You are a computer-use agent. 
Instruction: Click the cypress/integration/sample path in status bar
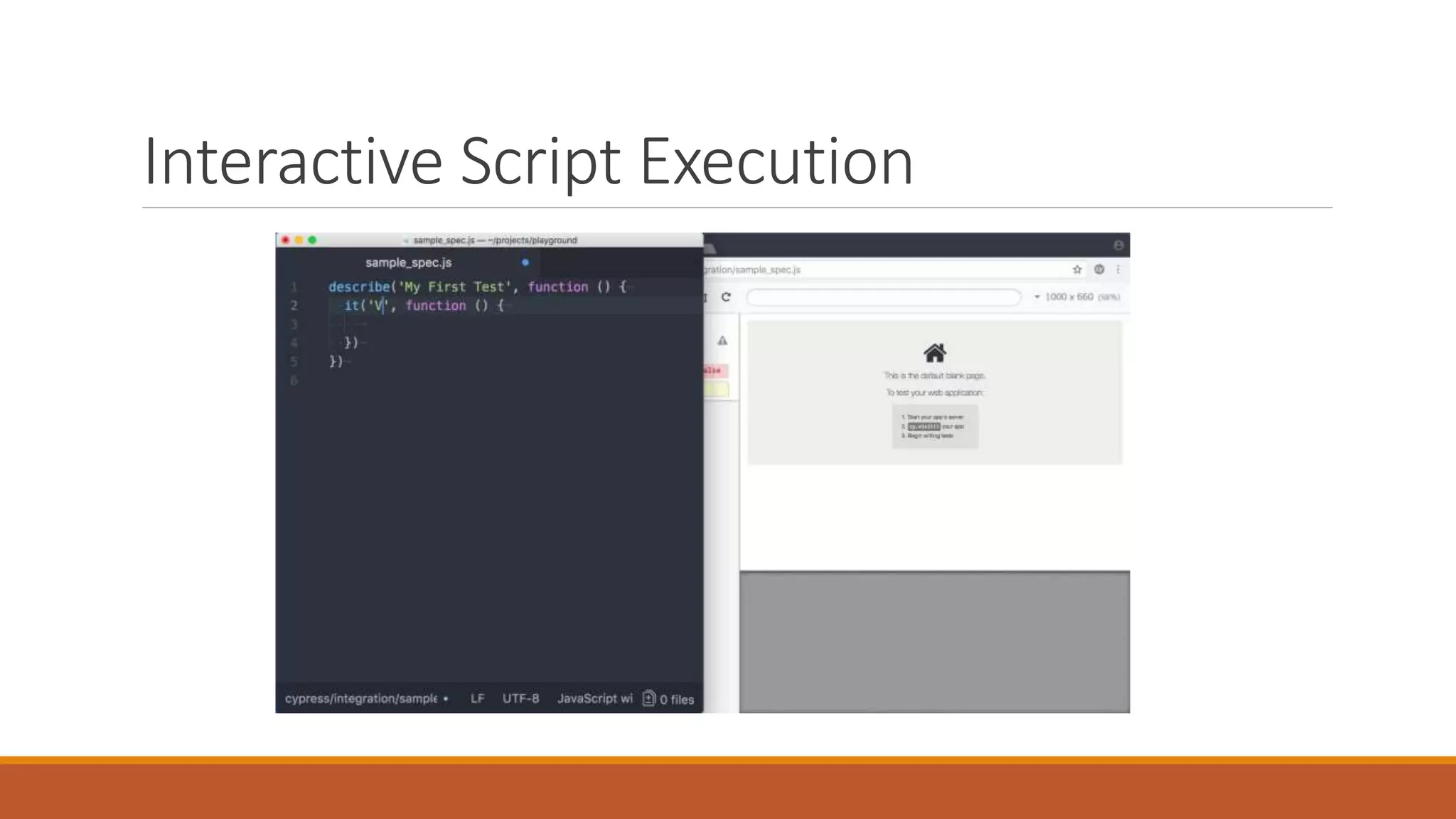click(361, 699)
